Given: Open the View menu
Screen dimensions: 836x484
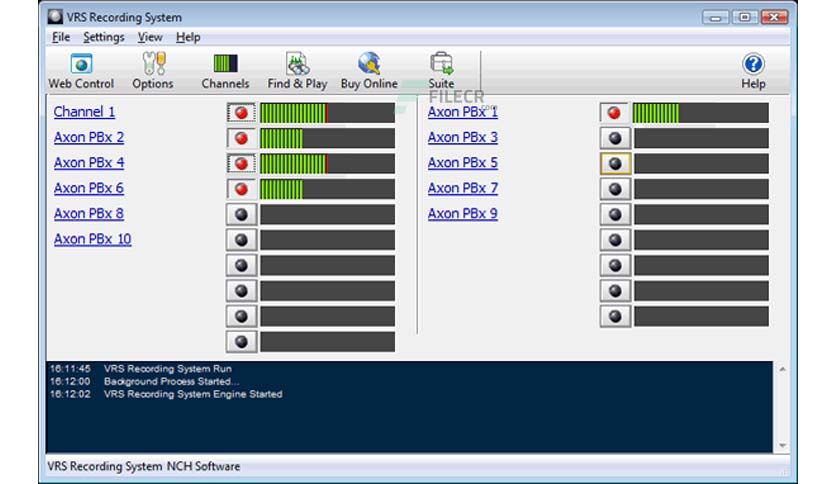Looking at the screenshot, I should click(150, 37).
